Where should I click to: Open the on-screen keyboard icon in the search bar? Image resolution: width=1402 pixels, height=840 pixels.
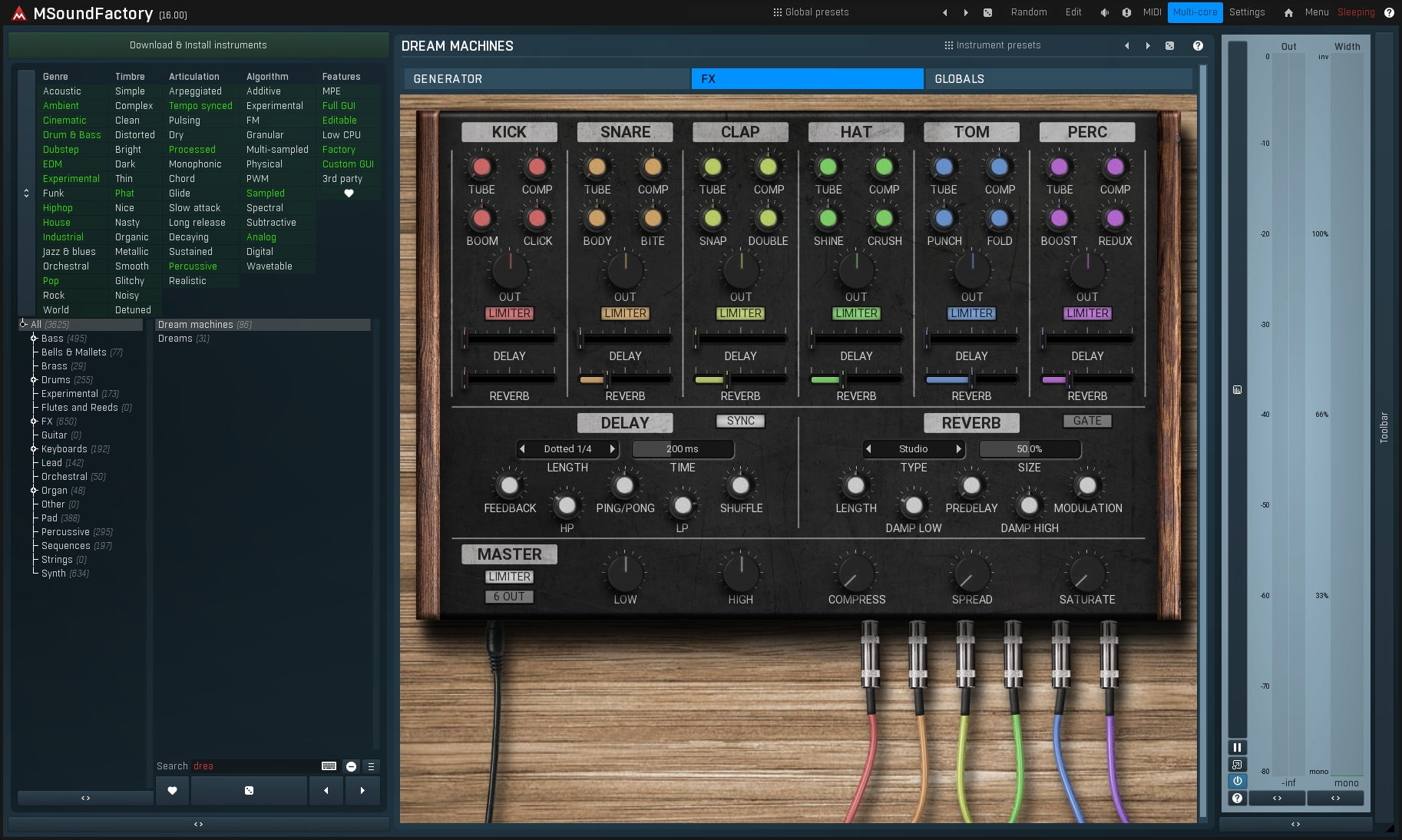point(329,766)
